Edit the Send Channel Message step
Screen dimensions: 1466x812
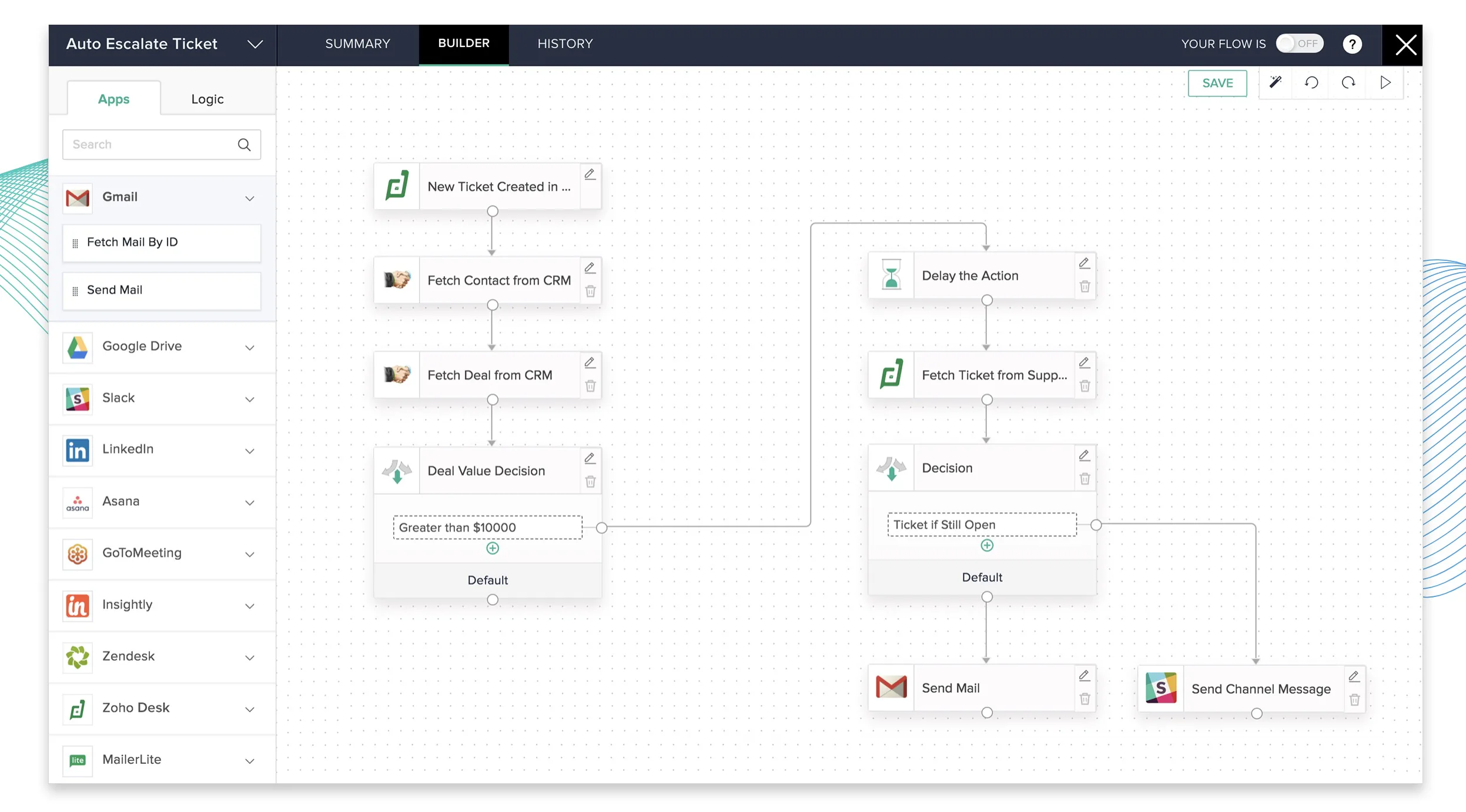(x=1354, y=677)
